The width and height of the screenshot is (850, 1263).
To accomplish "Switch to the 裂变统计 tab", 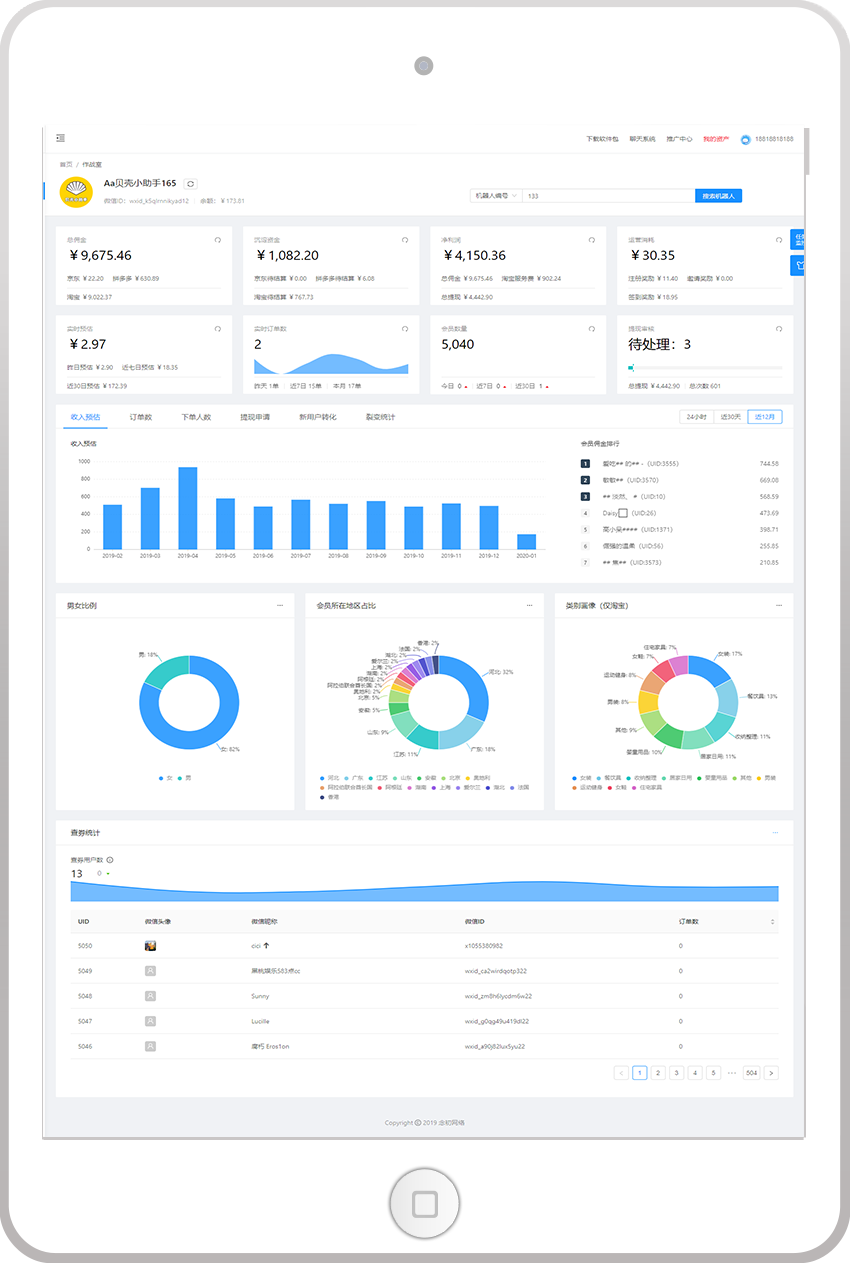I will (380, 417).
